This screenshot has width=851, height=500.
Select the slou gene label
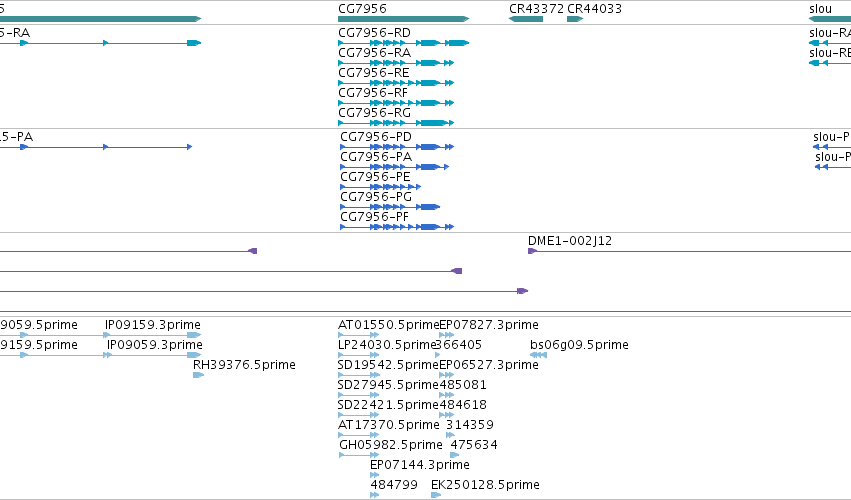820,9
